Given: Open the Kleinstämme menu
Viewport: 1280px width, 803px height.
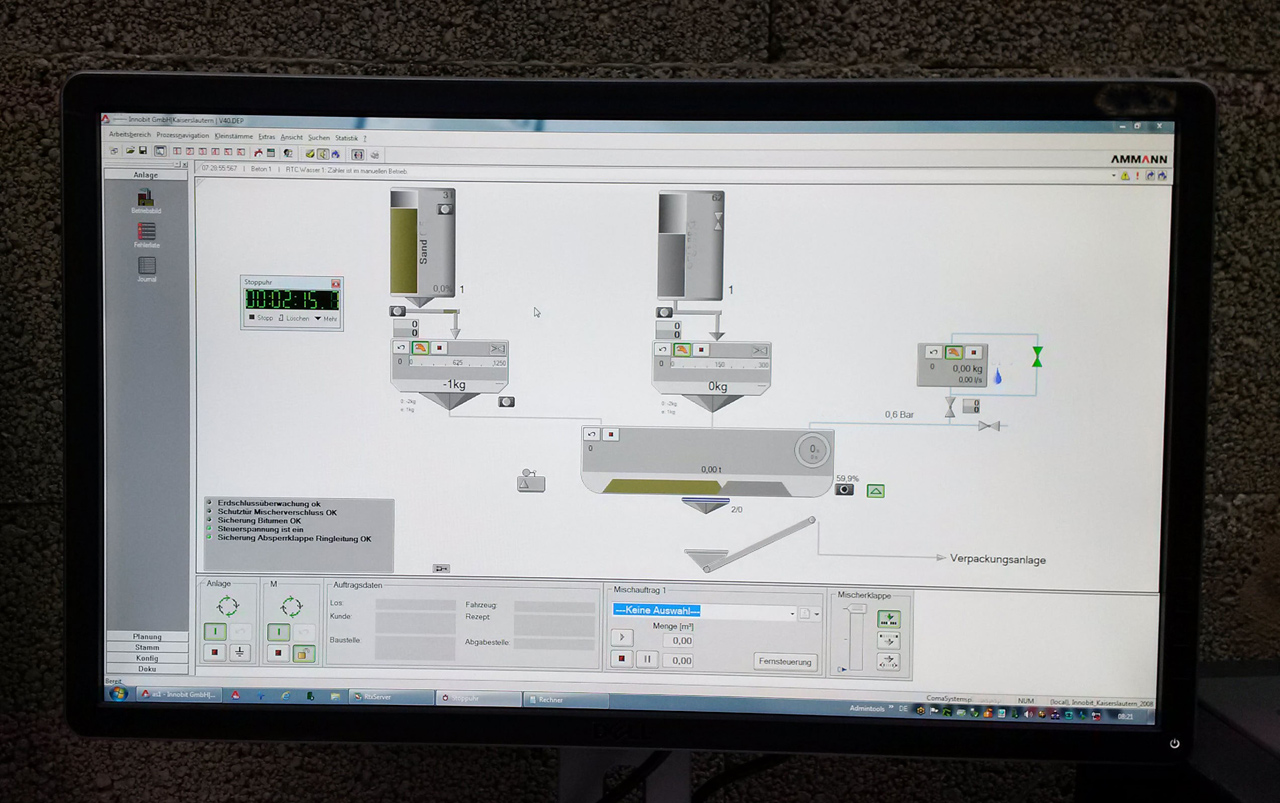Looking at the screenshot, I should 234,136.
